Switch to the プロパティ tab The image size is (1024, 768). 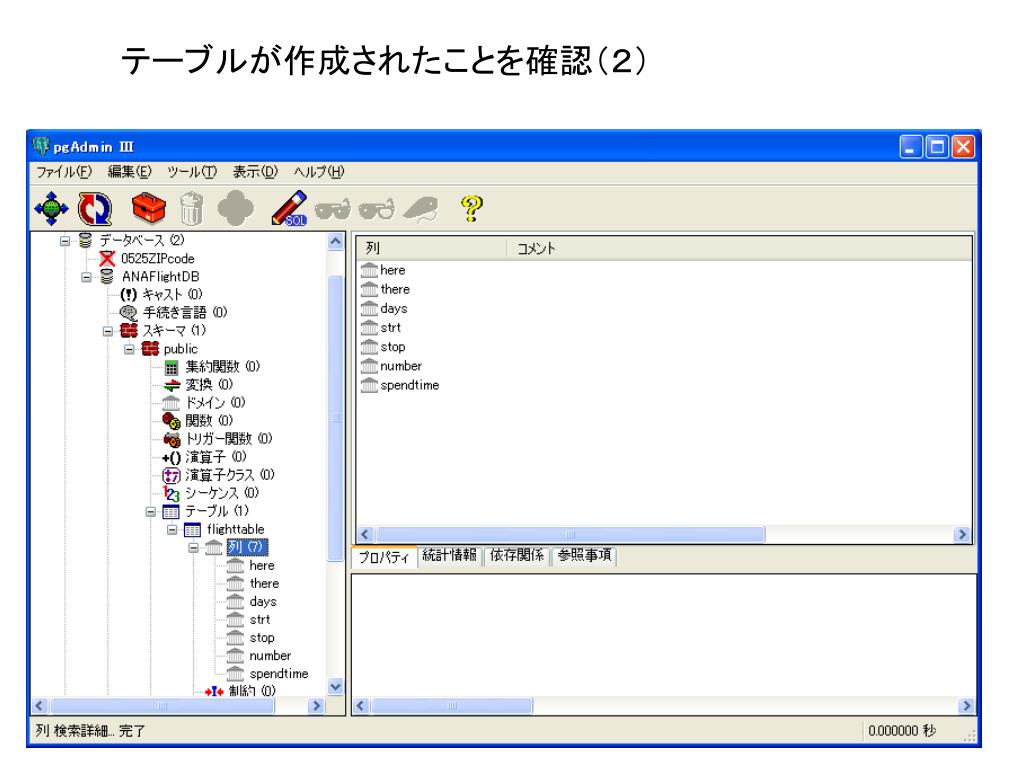(x=384, y=558)
